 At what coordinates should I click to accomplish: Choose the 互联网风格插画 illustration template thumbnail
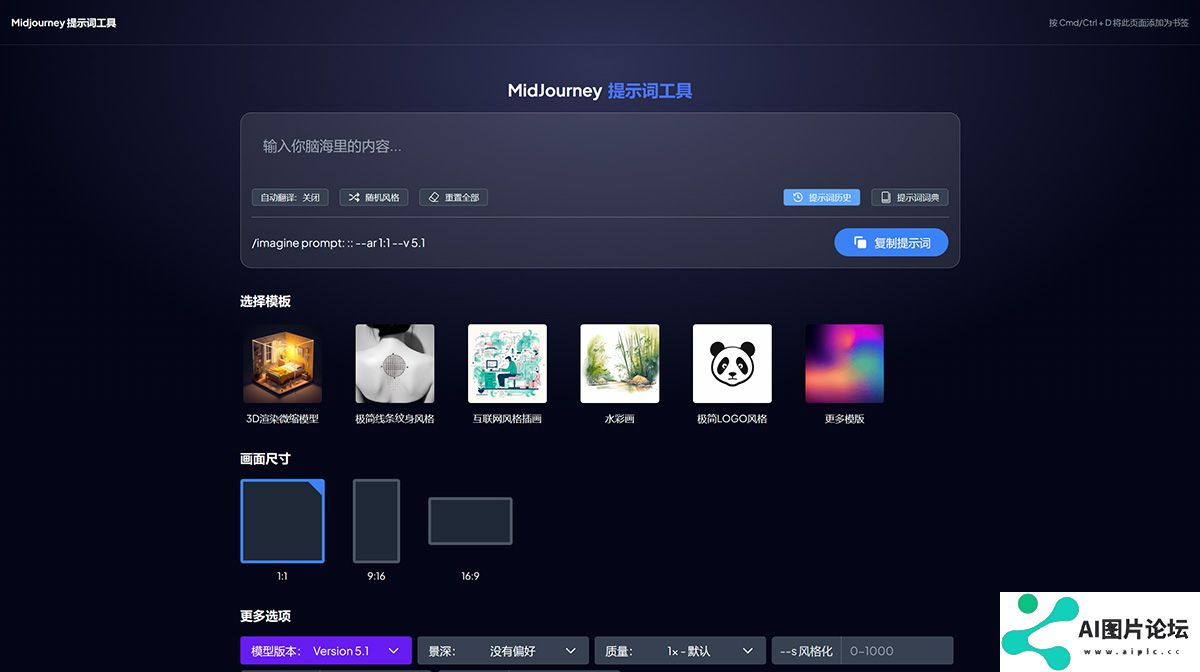507,363
